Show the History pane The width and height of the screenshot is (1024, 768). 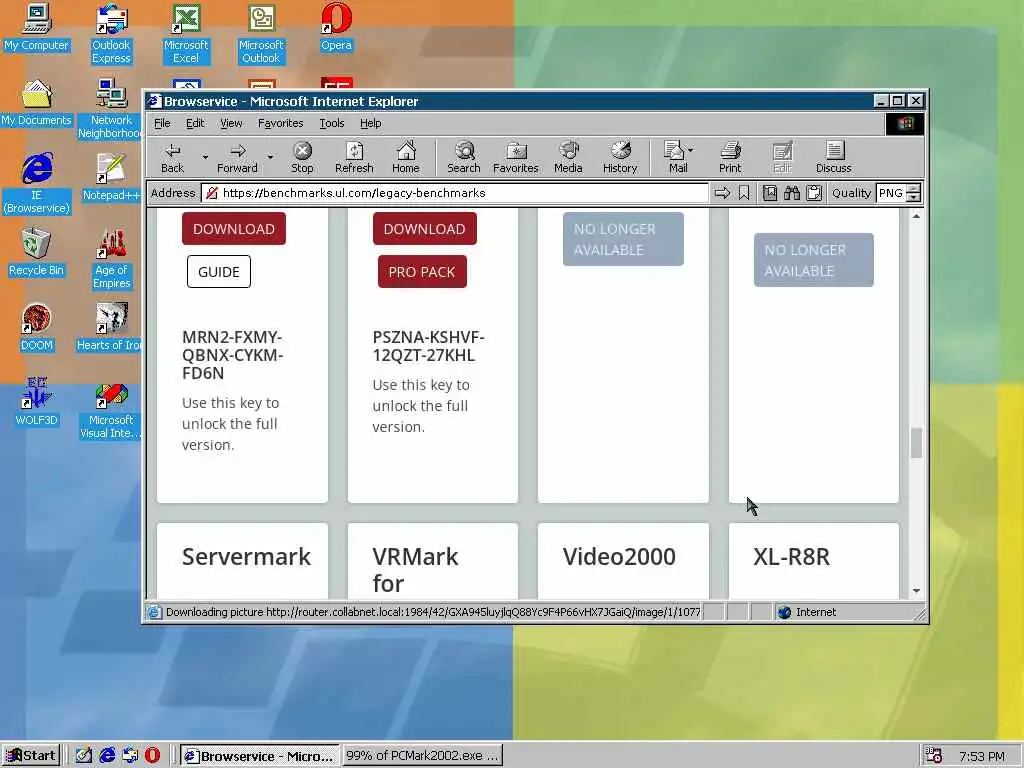pos(620,157)
